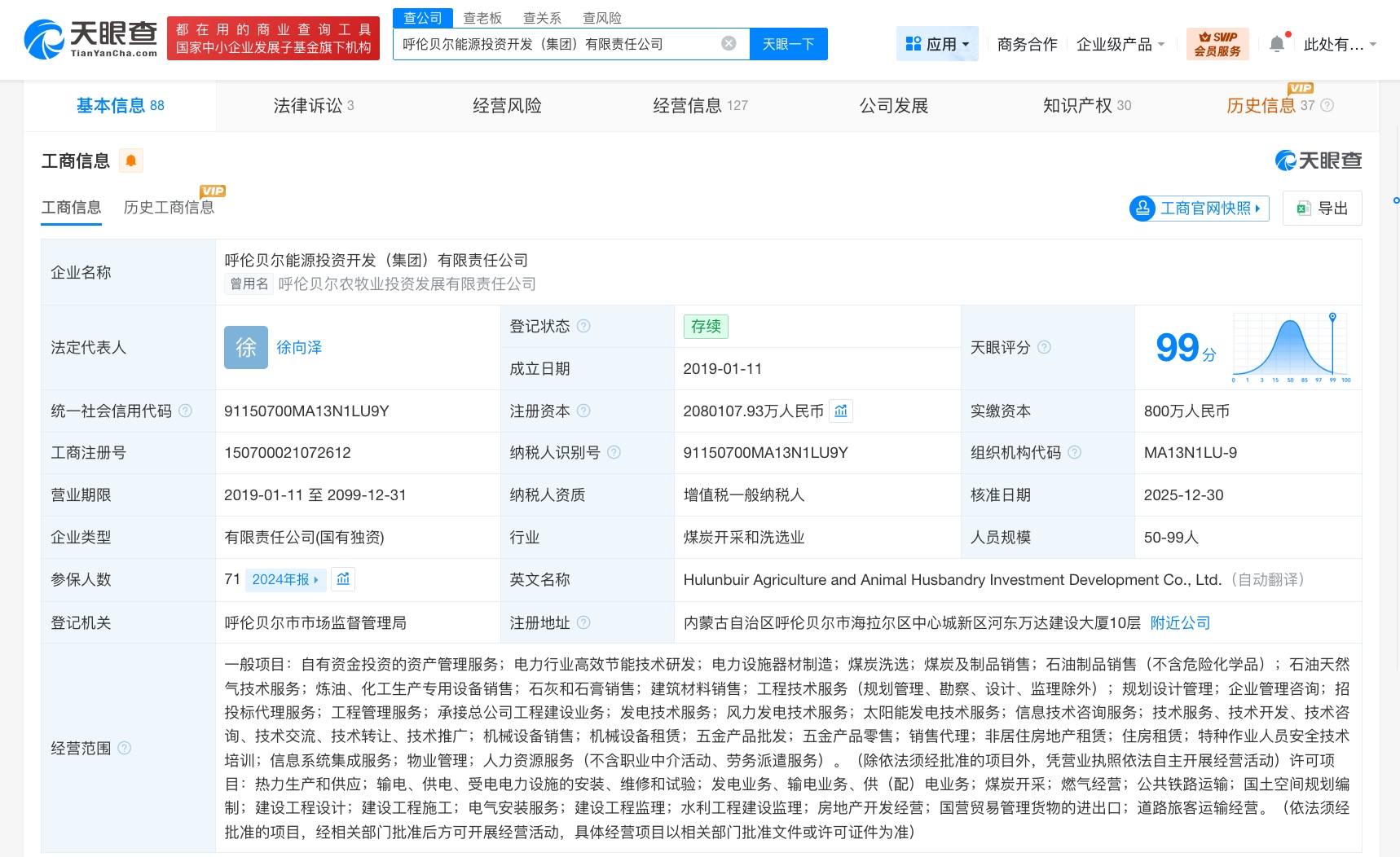Expand the 2024年报 annual report tag
Screen dimensions: 1400x857
(285, 579)
